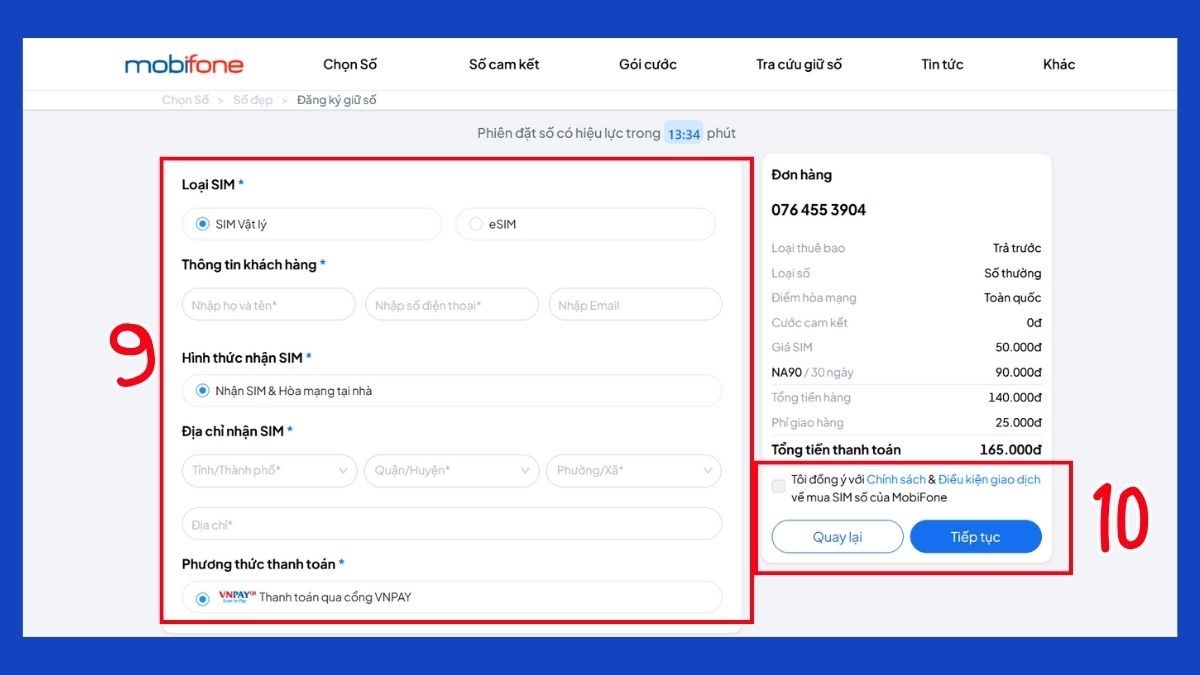Open the Số cam kết menu

504,64
